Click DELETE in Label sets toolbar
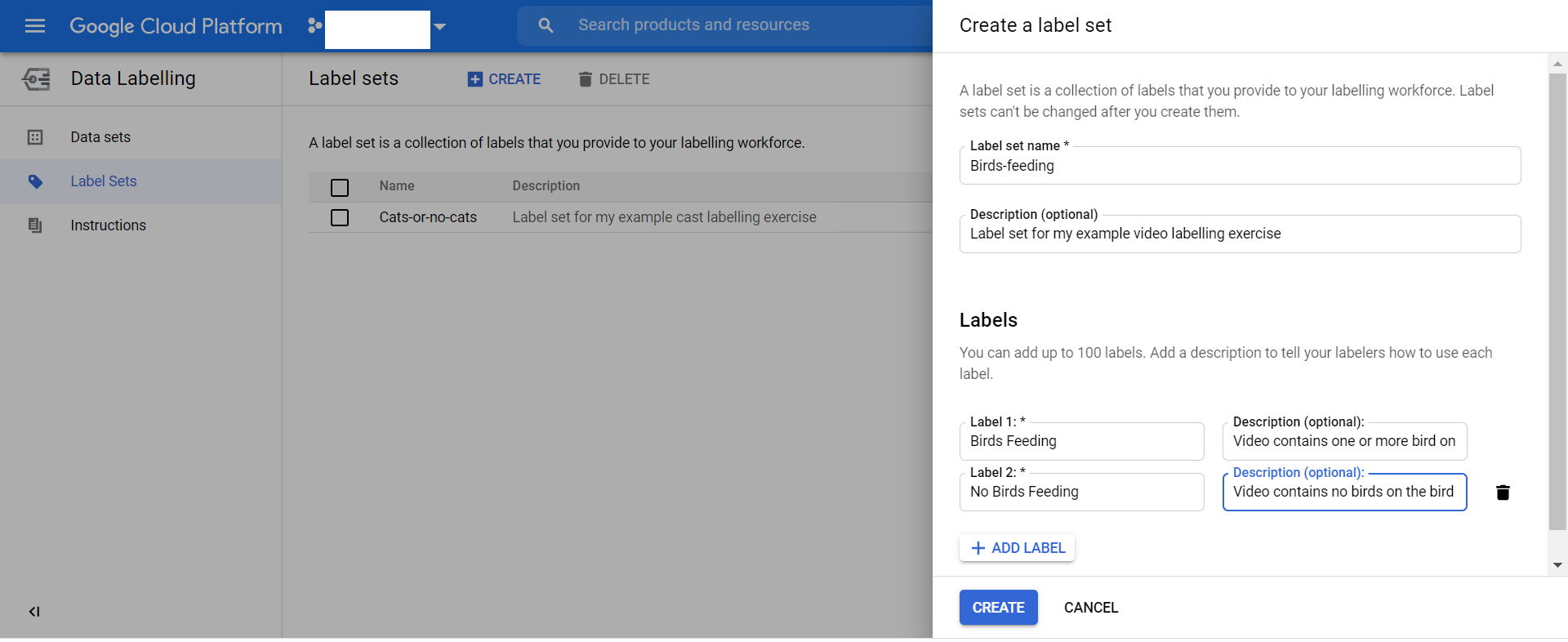Image resolution: width=1568 pixels, height=642 pixels. tap(614, 79)
